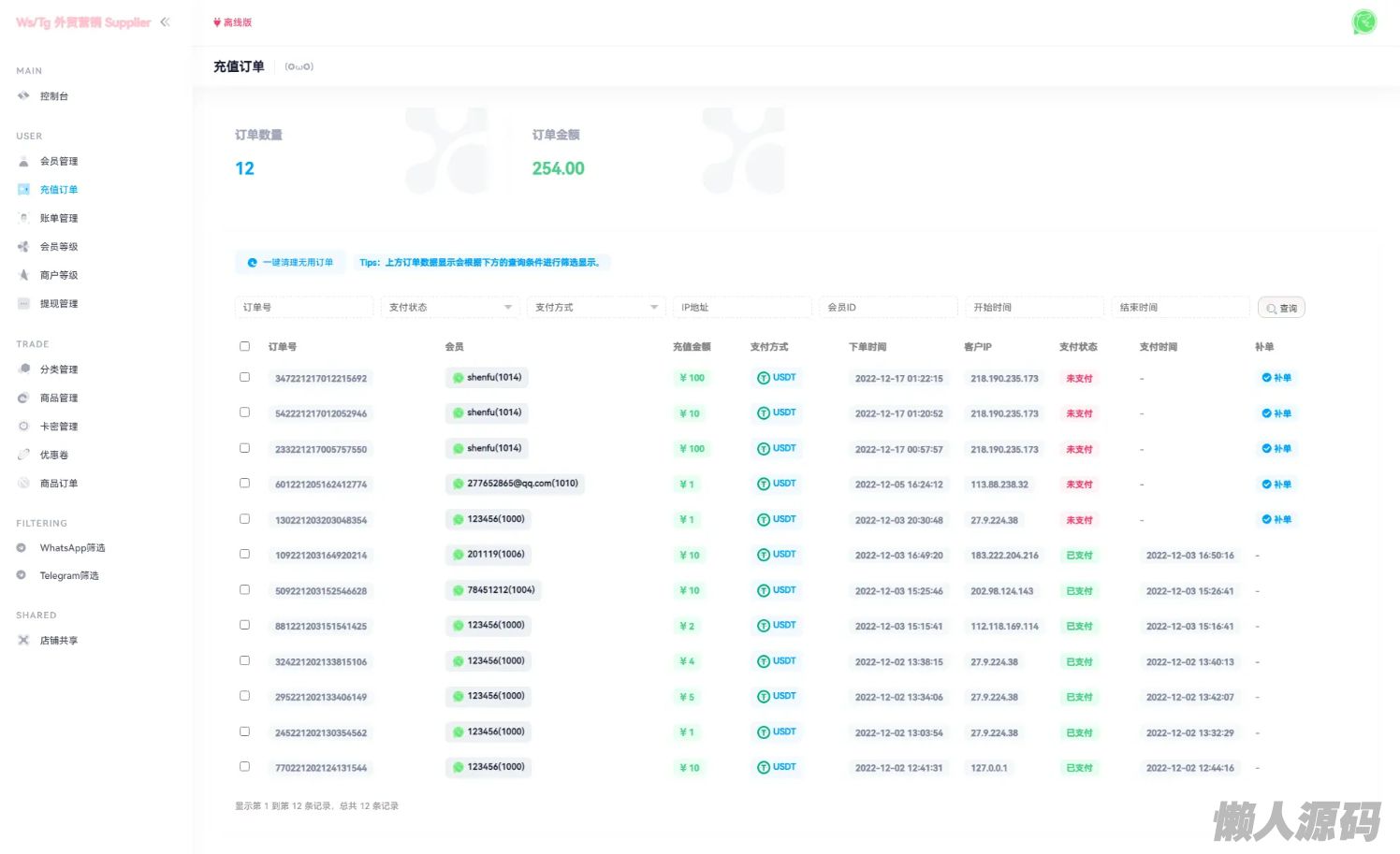This screenshot has width=1400, height=854.
Task: Click the 订单号 search input field
Action: tap(303, 307)
